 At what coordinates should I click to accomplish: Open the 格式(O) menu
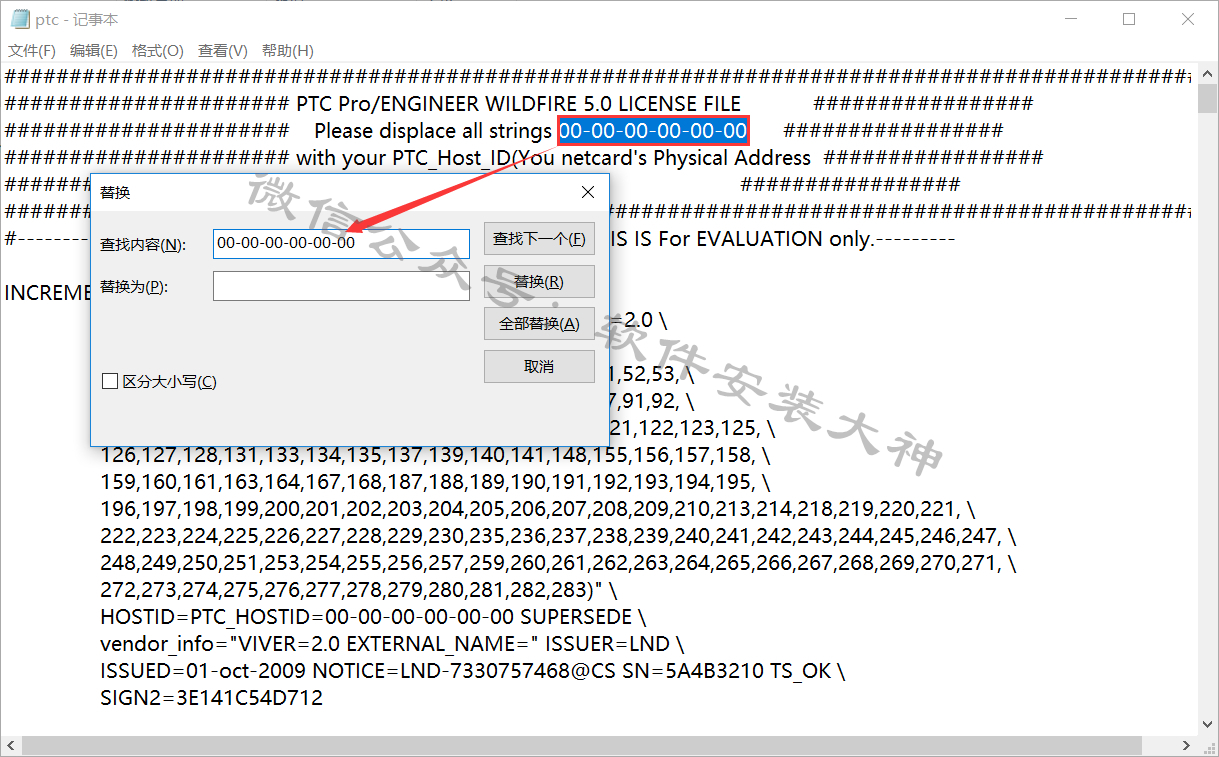coord(158,51)
